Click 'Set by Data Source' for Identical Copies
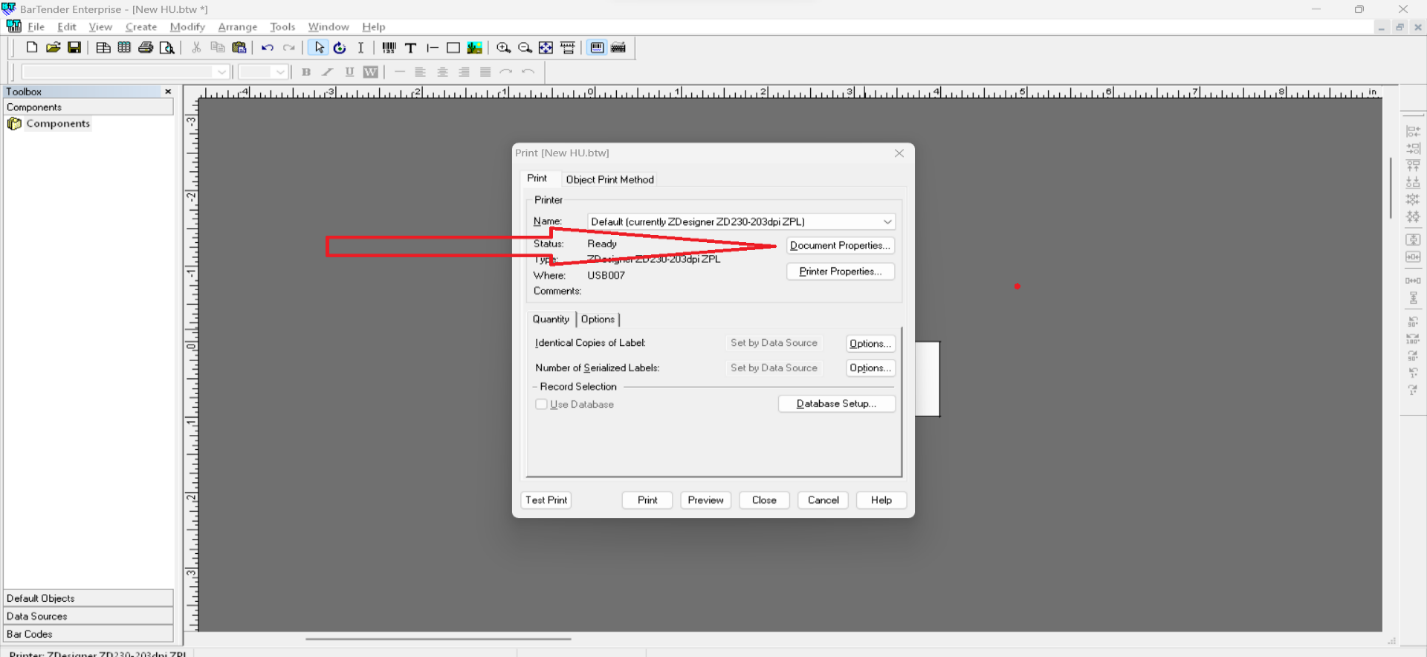Viewport: 1427px width, 657px height. coord(774,343)
